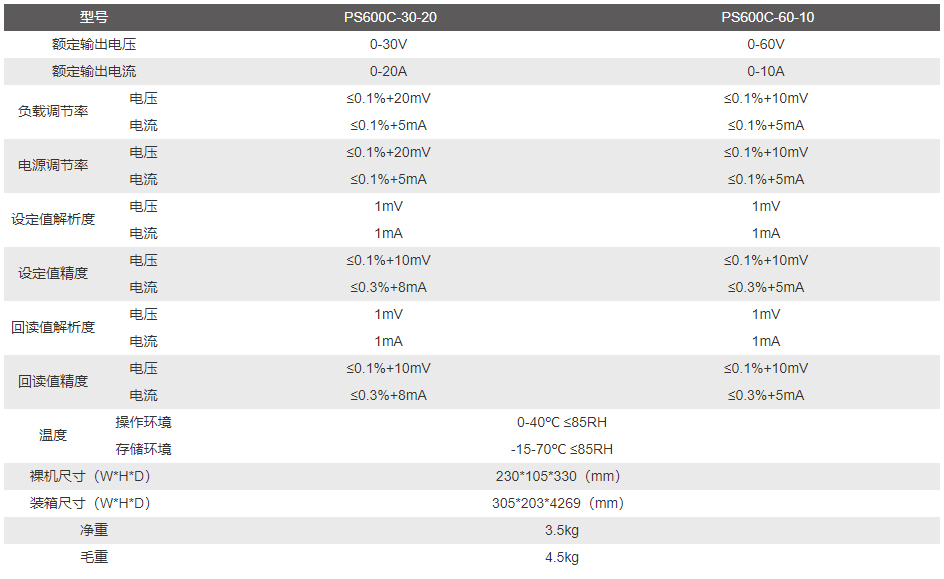Click the 操作环境 value 0-40℃ ≤85RH
Viewport: 944px width, 579px height.
(x=562, y=423)
